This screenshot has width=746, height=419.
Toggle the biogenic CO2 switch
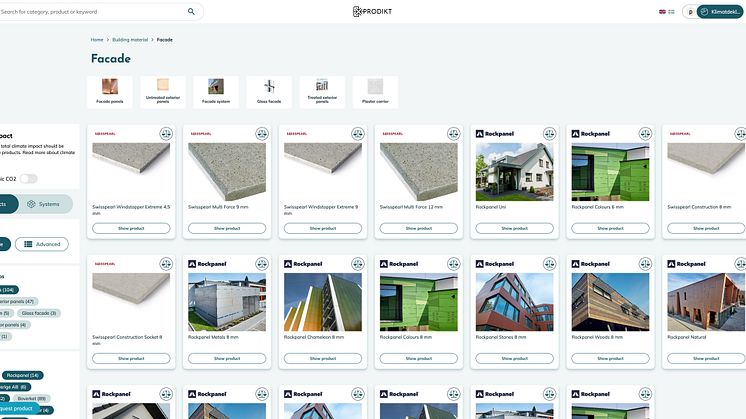click(x=28, y=179)
